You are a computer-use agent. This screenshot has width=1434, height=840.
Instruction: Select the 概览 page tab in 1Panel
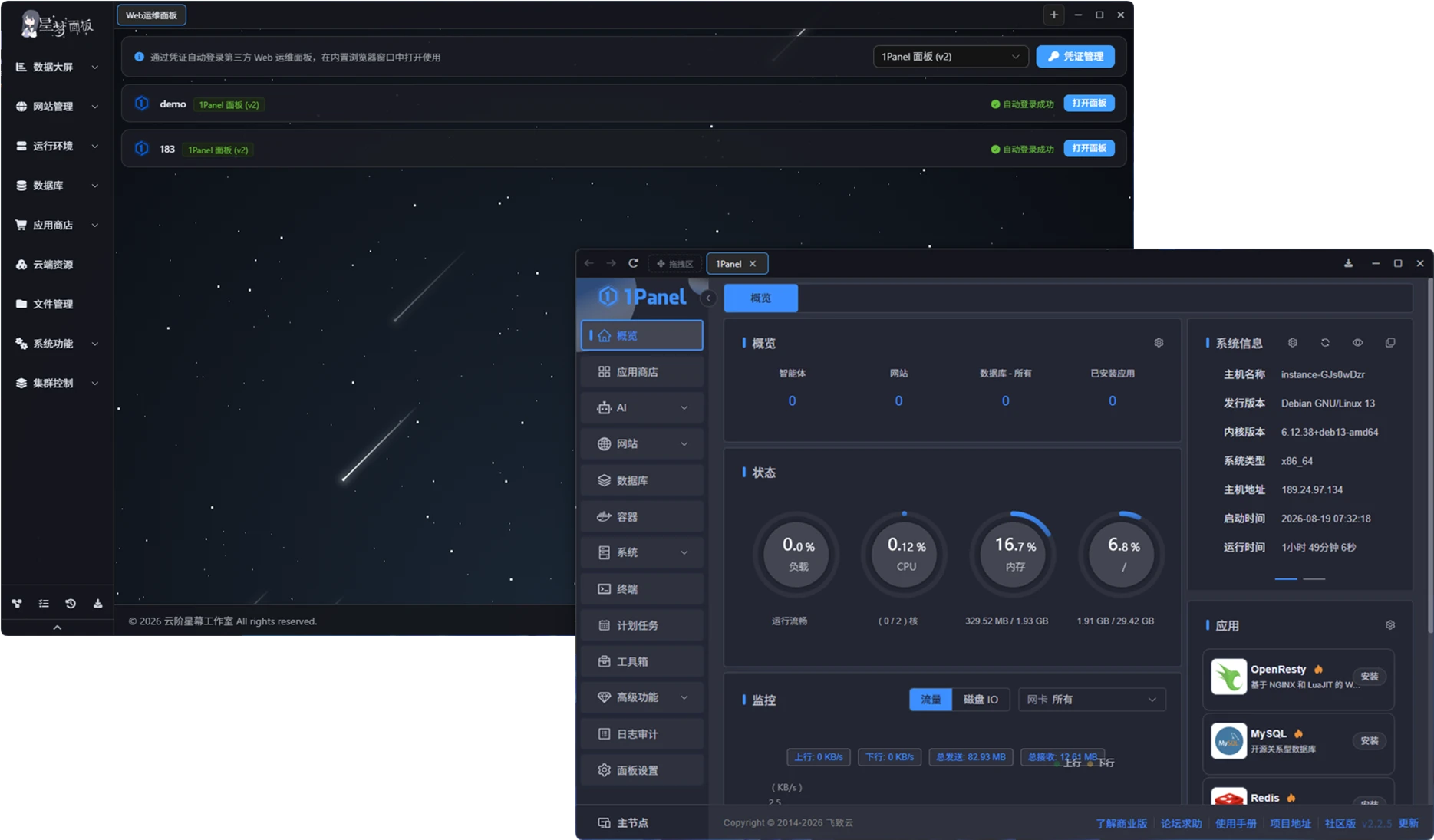point(761,298)
